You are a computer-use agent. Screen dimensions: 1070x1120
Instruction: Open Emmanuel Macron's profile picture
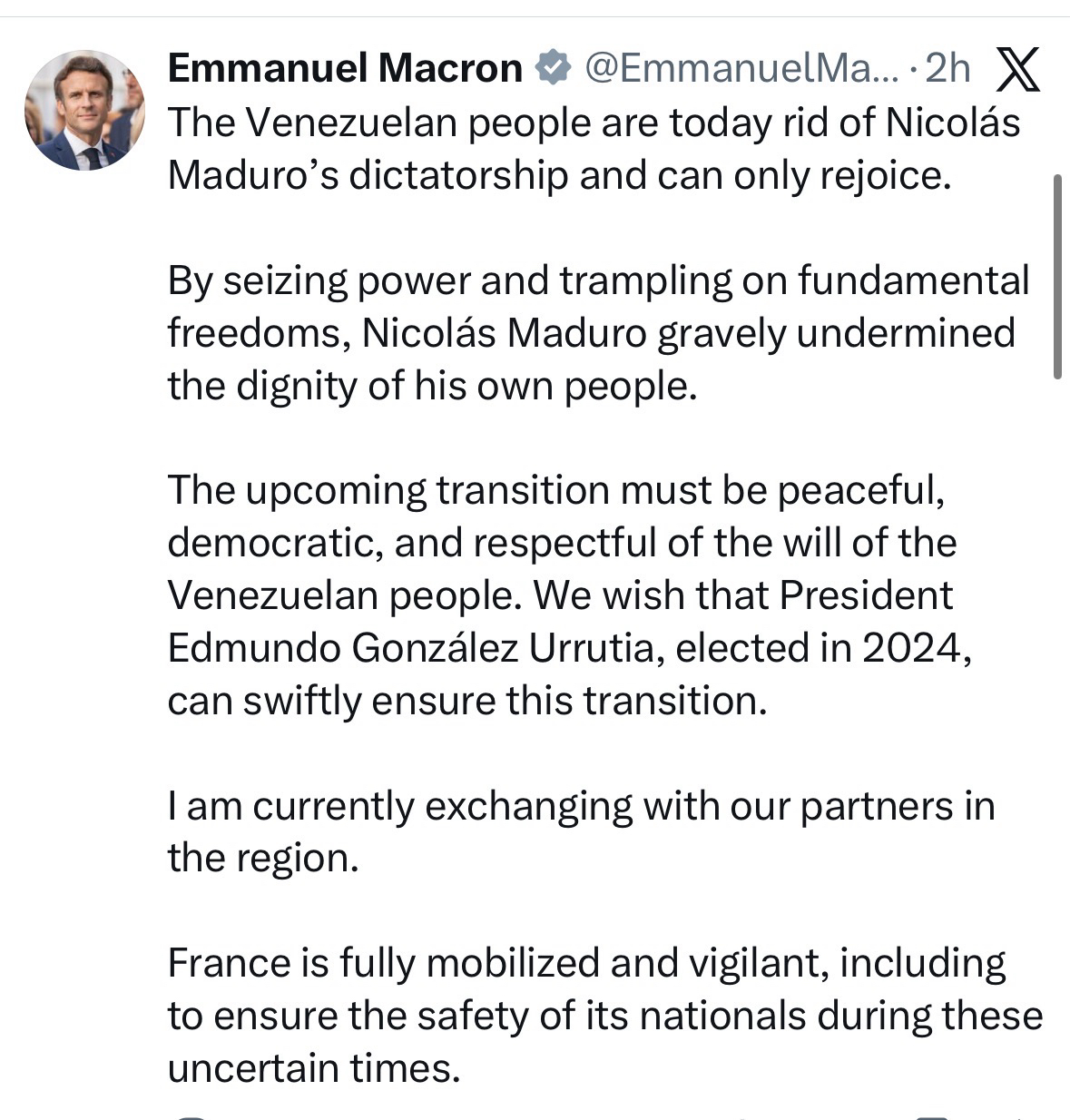(84, 111)
